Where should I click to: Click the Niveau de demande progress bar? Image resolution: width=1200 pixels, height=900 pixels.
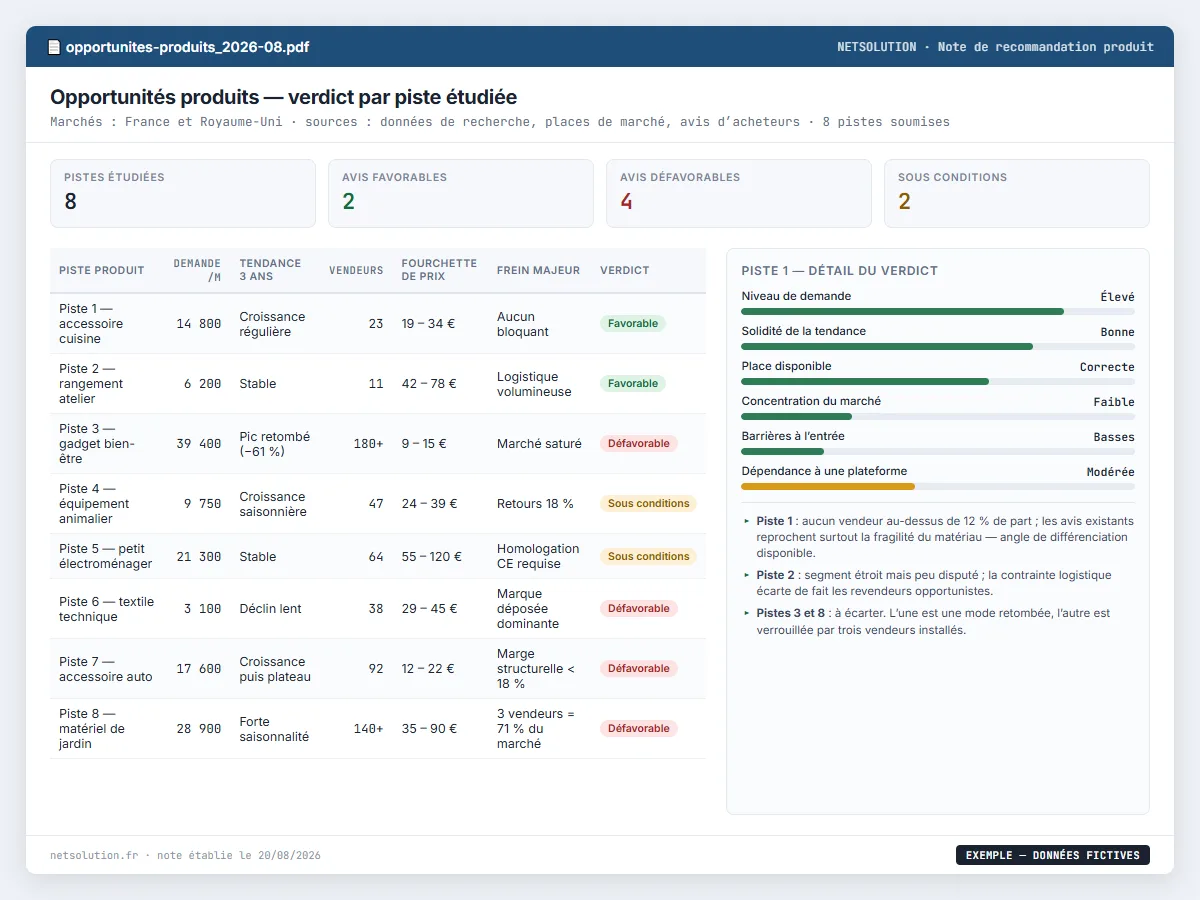pyautogui.click(x=938, y=312)
